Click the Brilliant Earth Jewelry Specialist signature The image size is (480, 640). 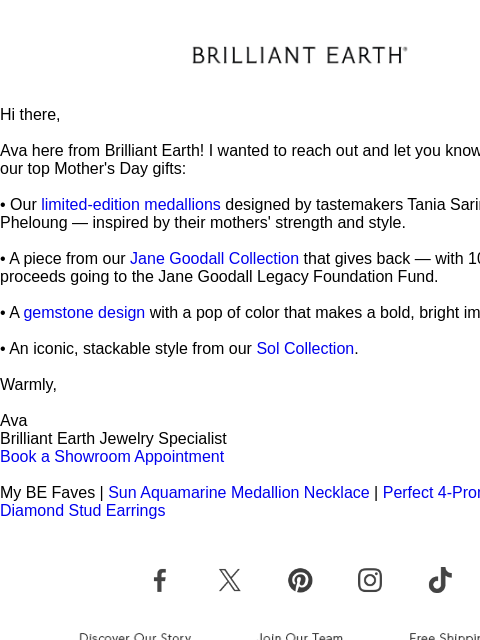113,438
